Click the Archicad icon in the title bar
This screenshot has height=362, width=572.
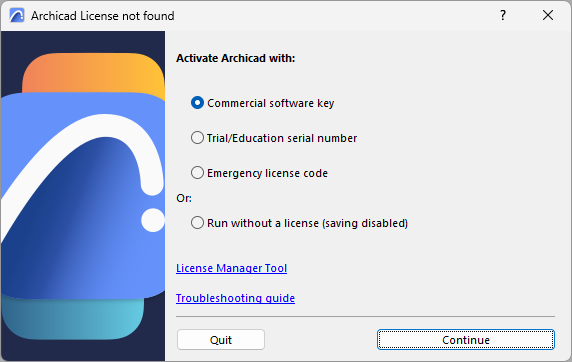(17, 16)
